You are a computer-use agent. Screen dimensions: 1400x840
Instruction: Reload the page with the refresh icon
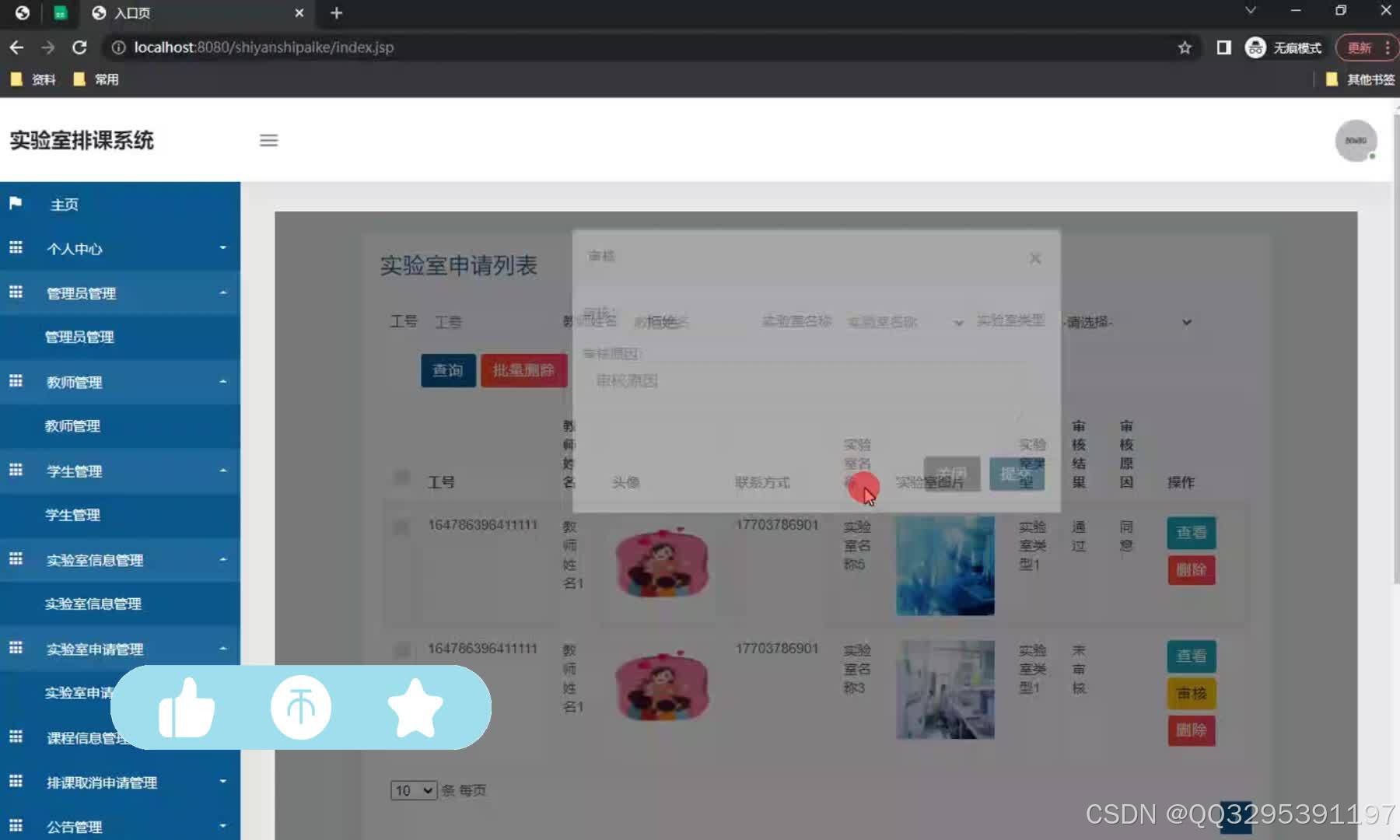pyautogui.click(x=79, y=47)
